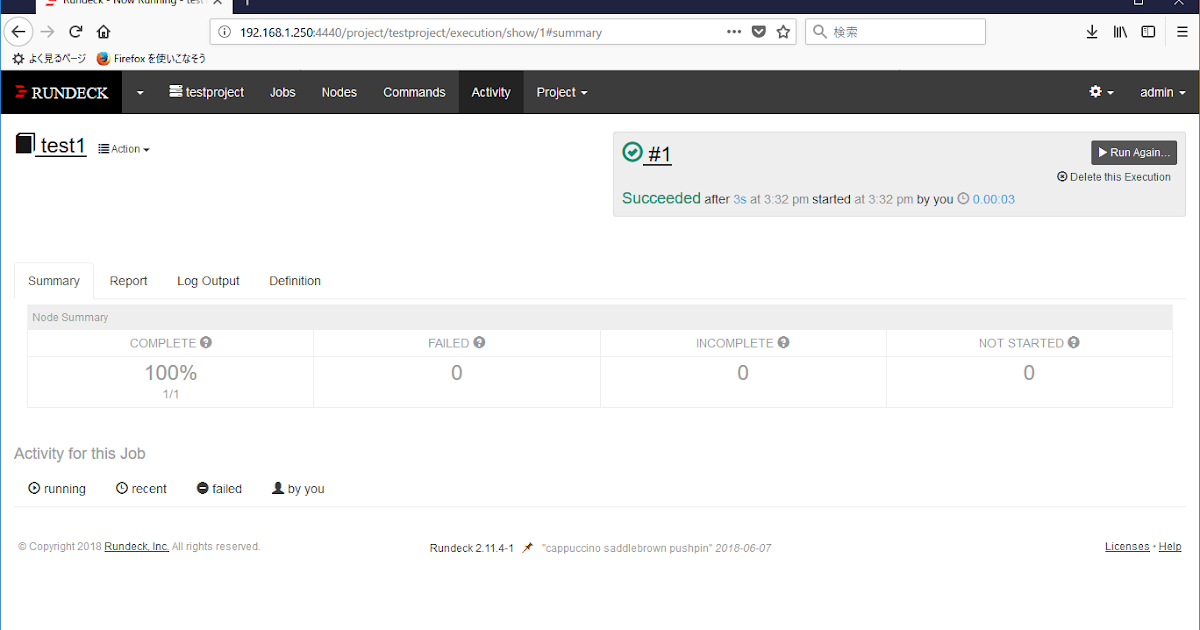Image resolution: width=1200 pixels, height=630 pixels.
Task: Click the reload page icon in browser toolbar
Action: coord(75,31)
